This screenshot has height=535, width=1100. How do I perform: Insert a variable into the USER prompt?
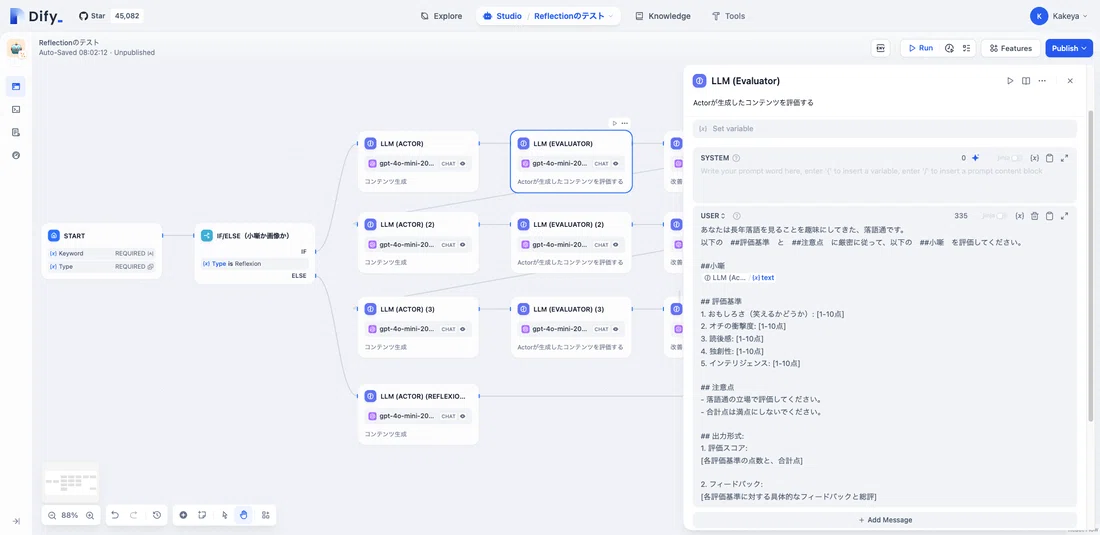point(1019,216)
